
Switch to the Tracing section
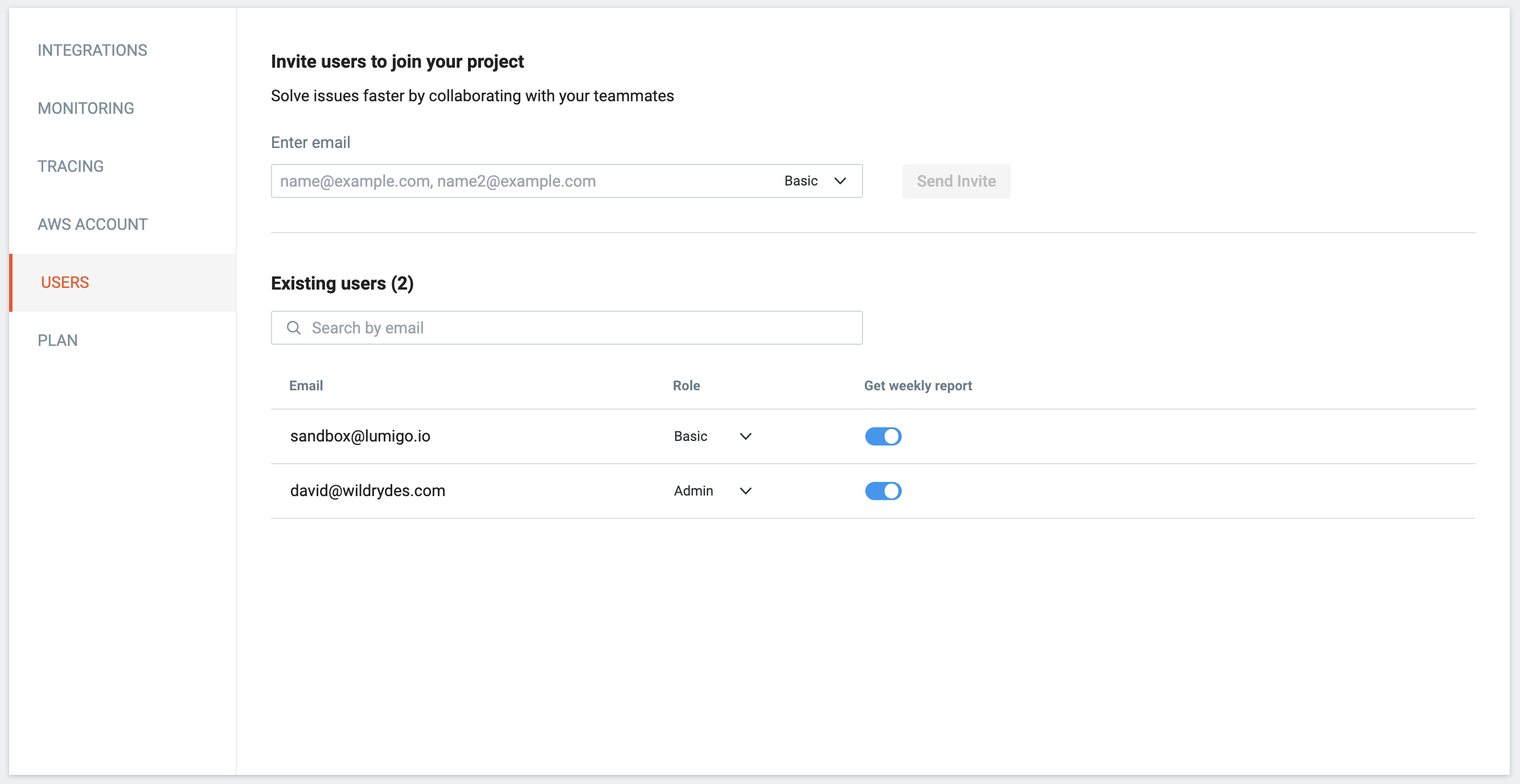coord(71,166)
